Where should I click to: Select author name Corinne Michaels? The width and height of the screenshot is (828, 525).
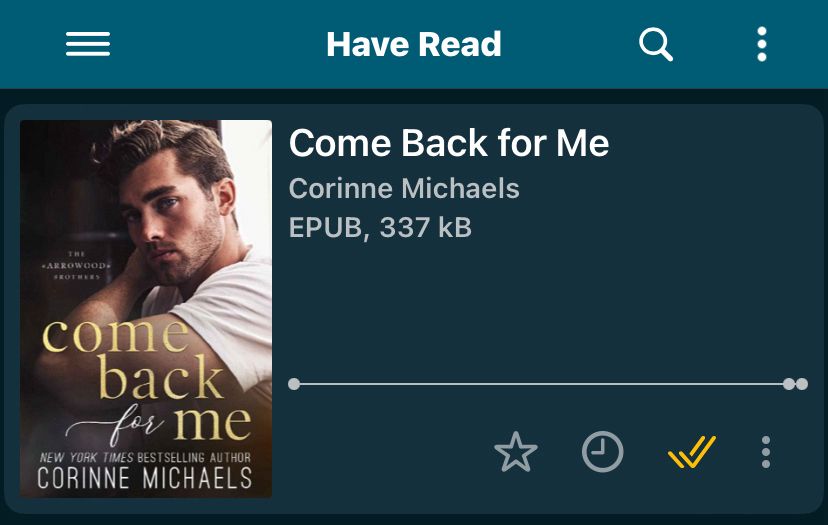(x=404, y=189)
